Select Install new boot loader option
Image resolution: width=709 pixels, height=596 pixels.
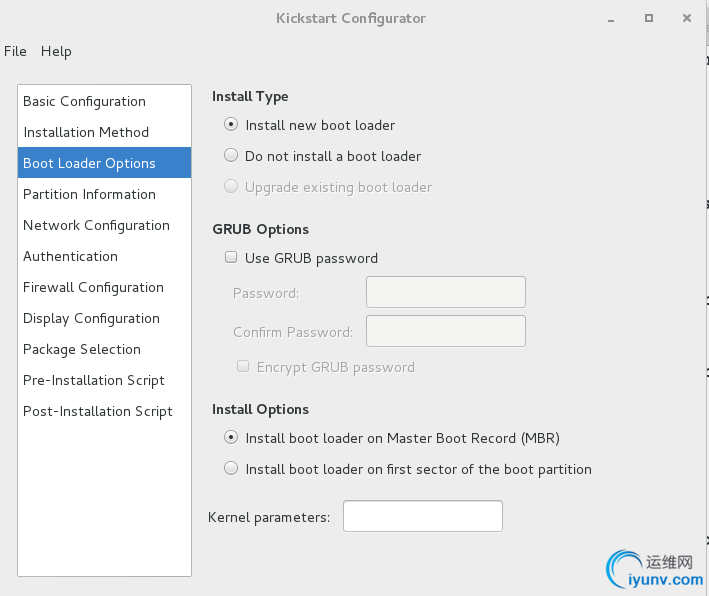232,125
